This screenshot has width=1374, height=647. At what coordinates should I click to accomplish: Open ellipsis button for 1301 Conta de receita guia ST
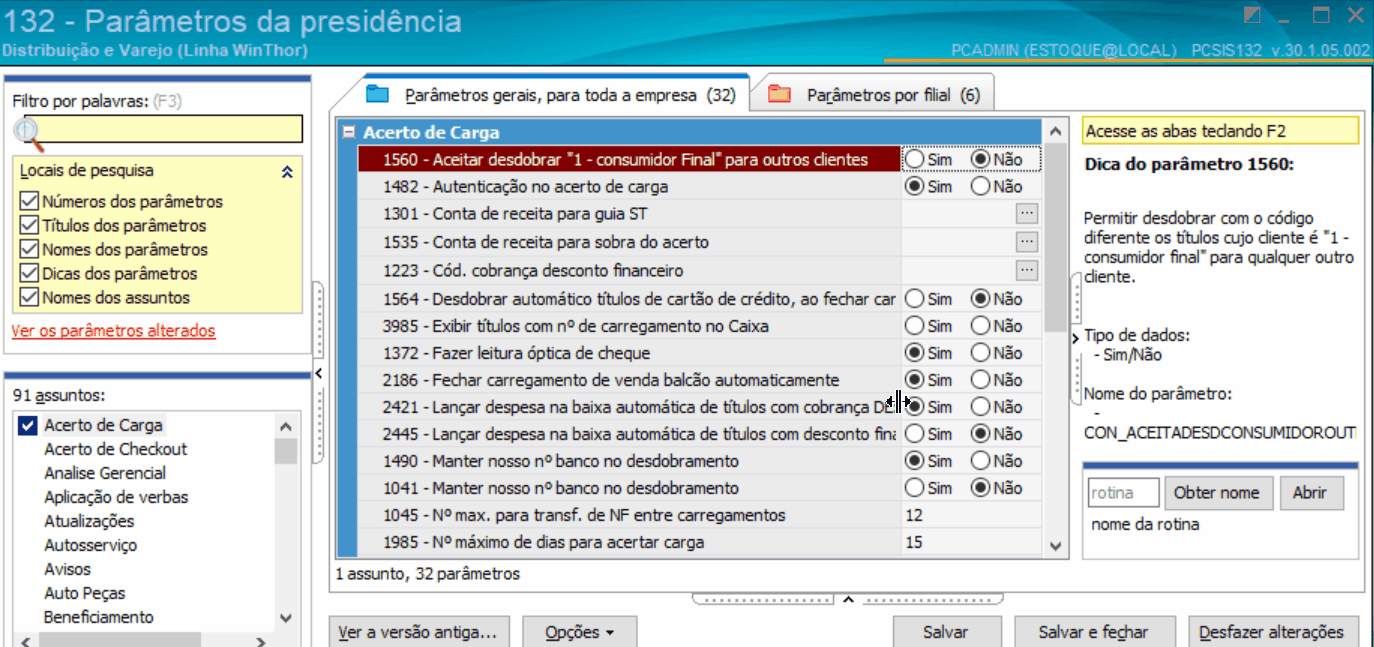[x=1026, y=213]
